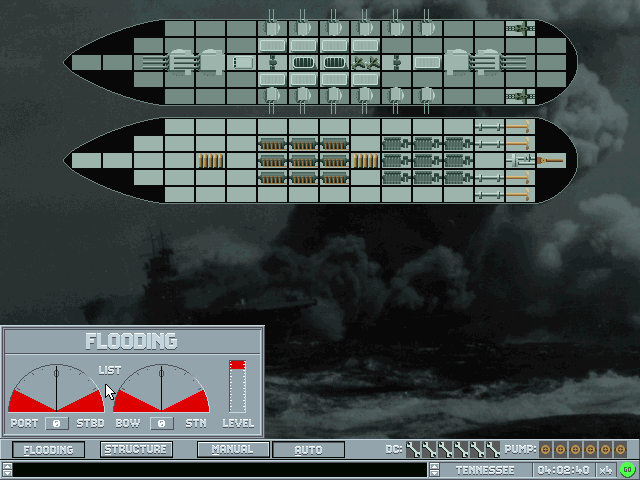The width and height of the screenshot is (640, 480).
Task: Select the floatplanes compartment on upper deck
Action: tap(365, 62)
